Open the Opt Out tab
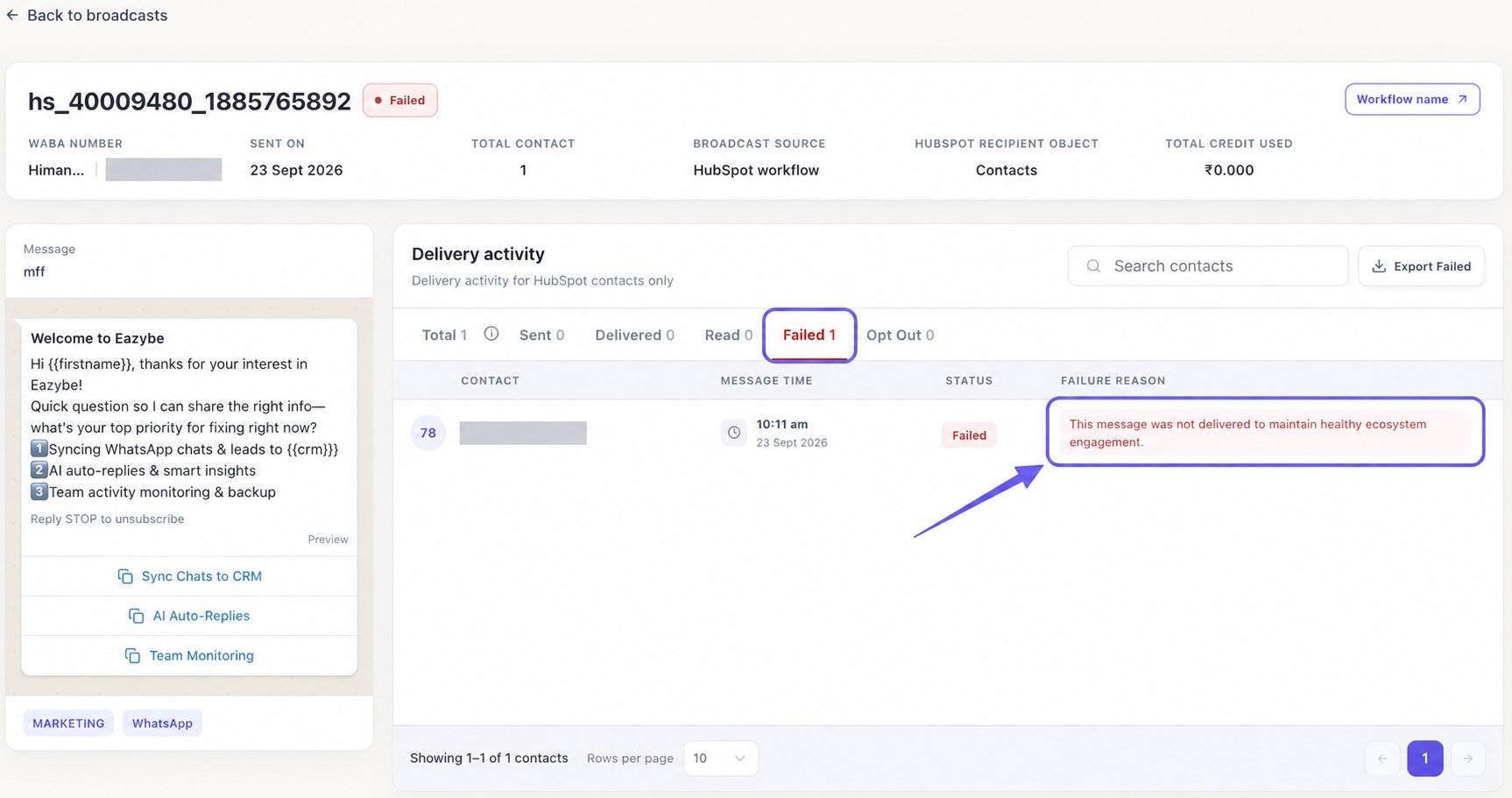The image size is (1512, 798). 900,335
